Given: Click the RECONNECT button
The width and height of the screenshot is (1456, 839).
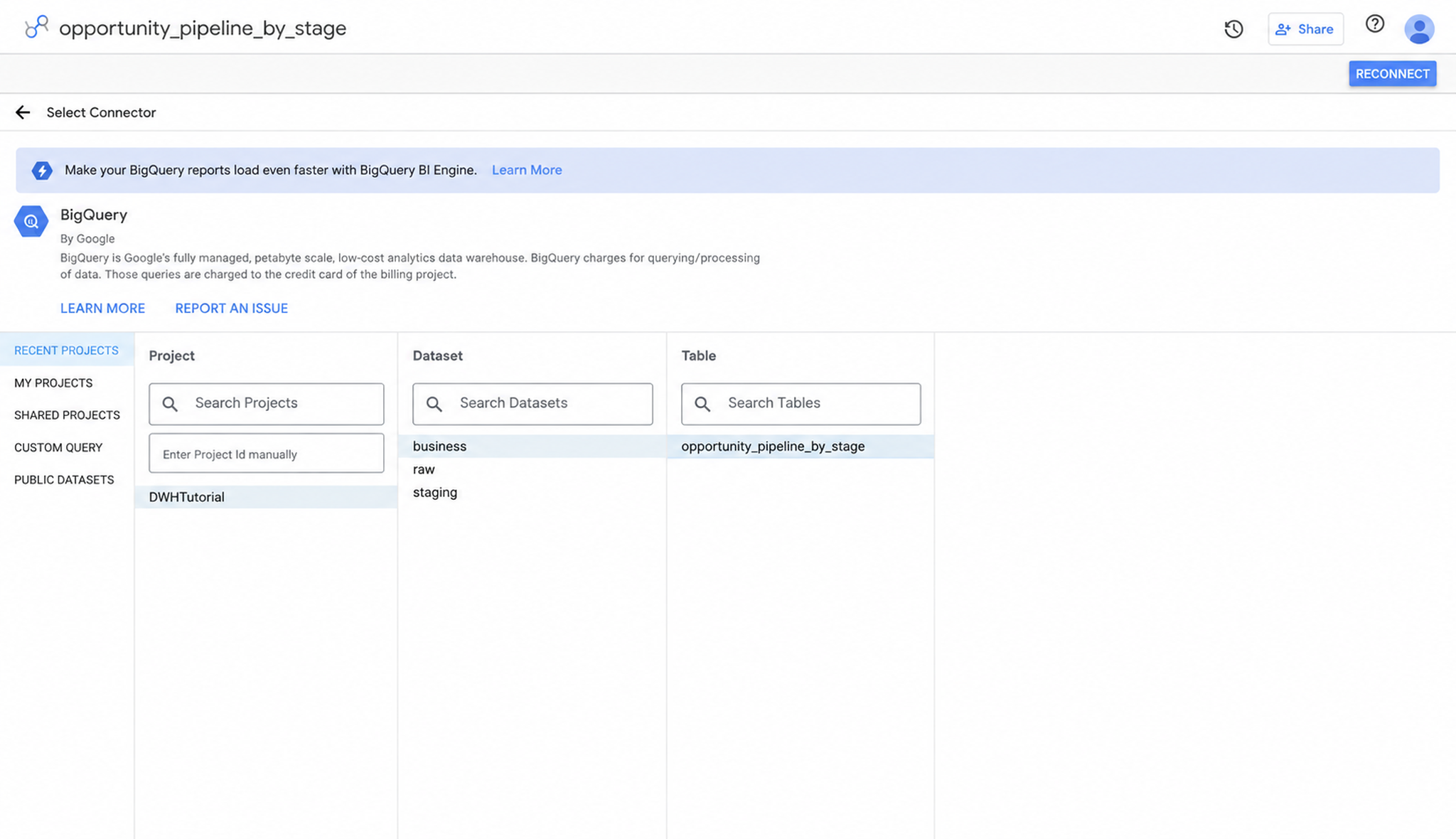Looking at the screenshot, I should [x=1392, y=74].
